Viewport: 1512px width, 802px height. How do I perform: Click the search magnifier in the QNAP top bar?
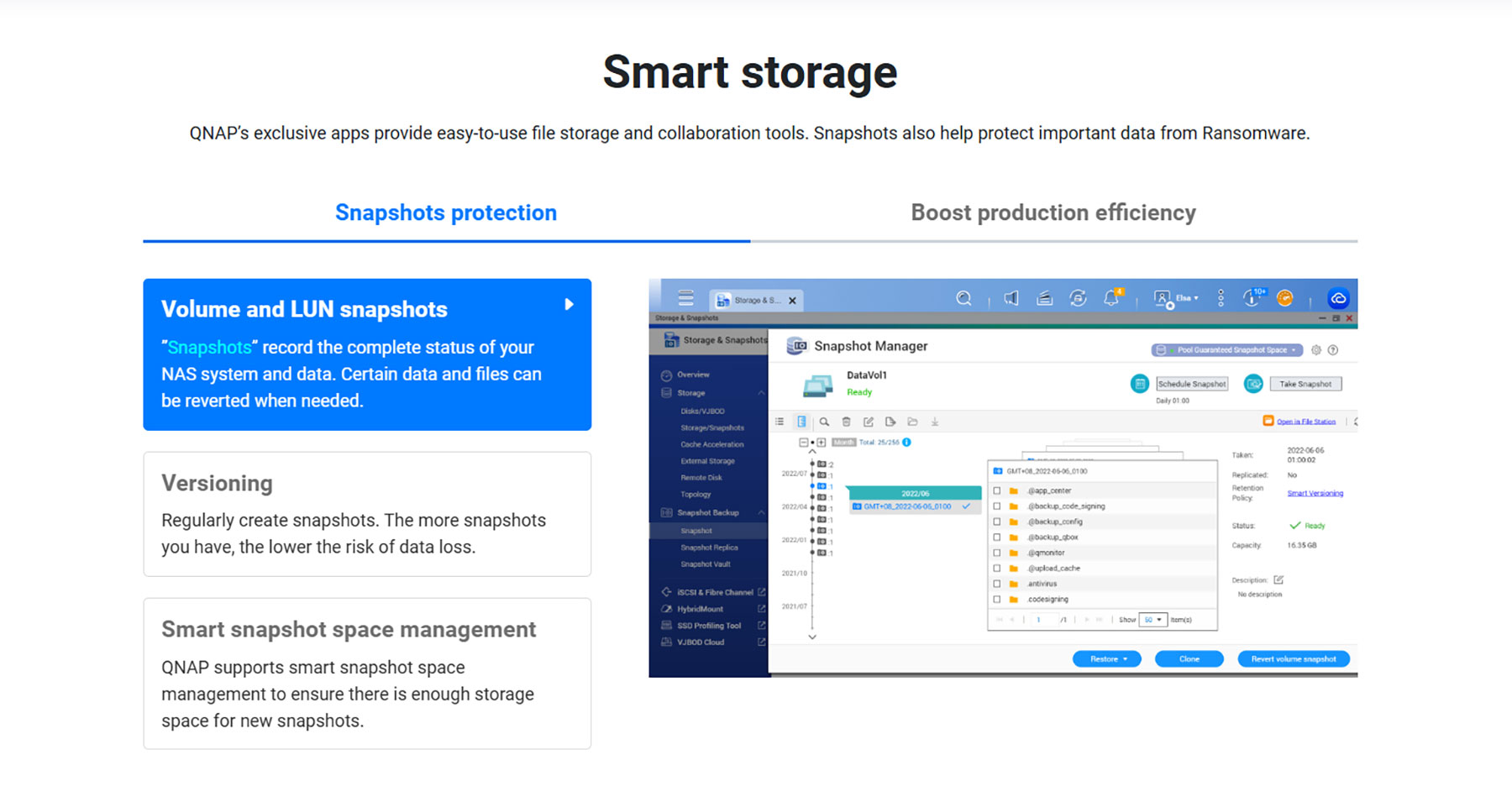[x=963, y=299]
